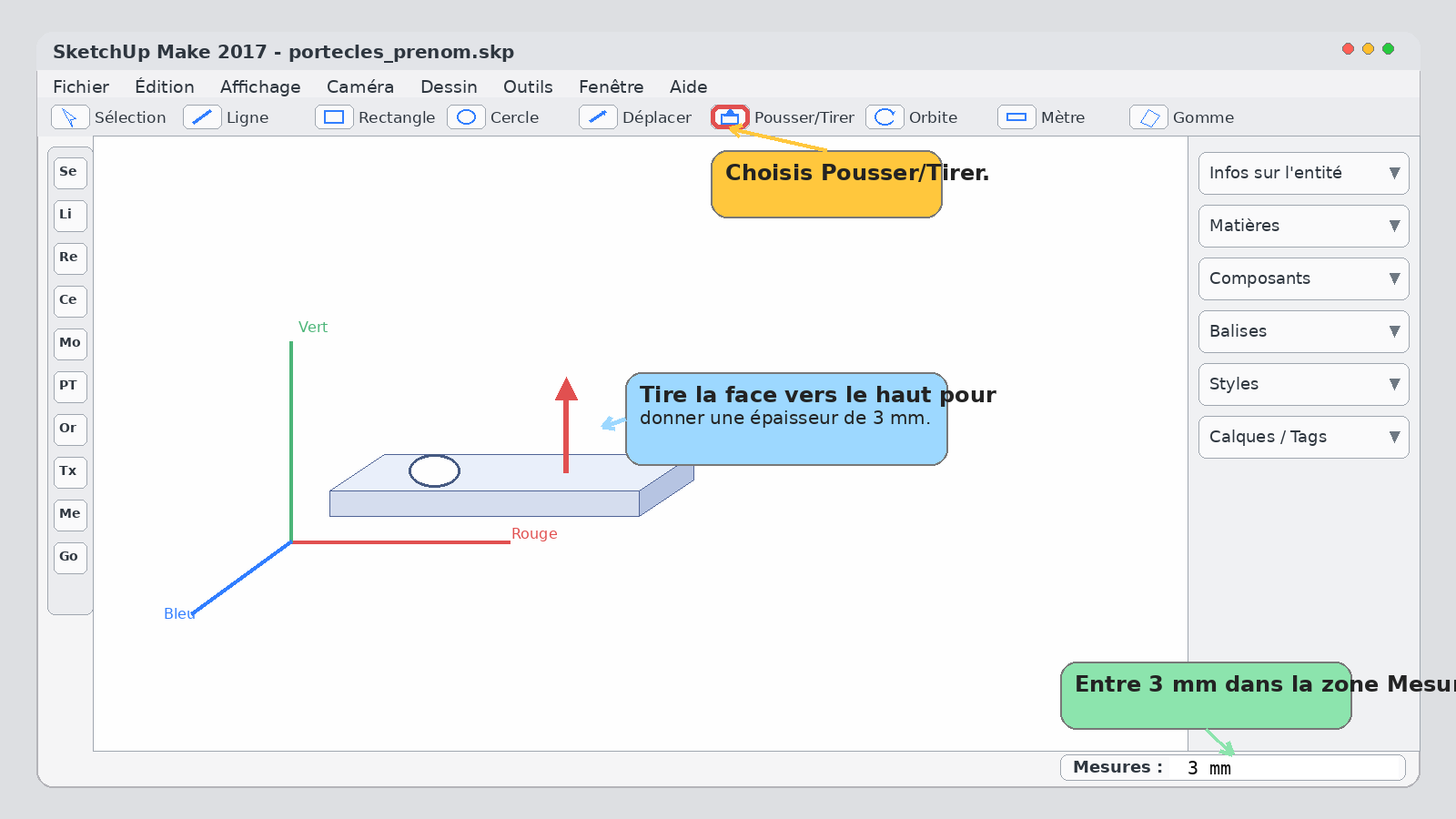Click the Me button in left sidebar
The width and height of the screenshot is (1456, 819).
click(x=70, y=515)
